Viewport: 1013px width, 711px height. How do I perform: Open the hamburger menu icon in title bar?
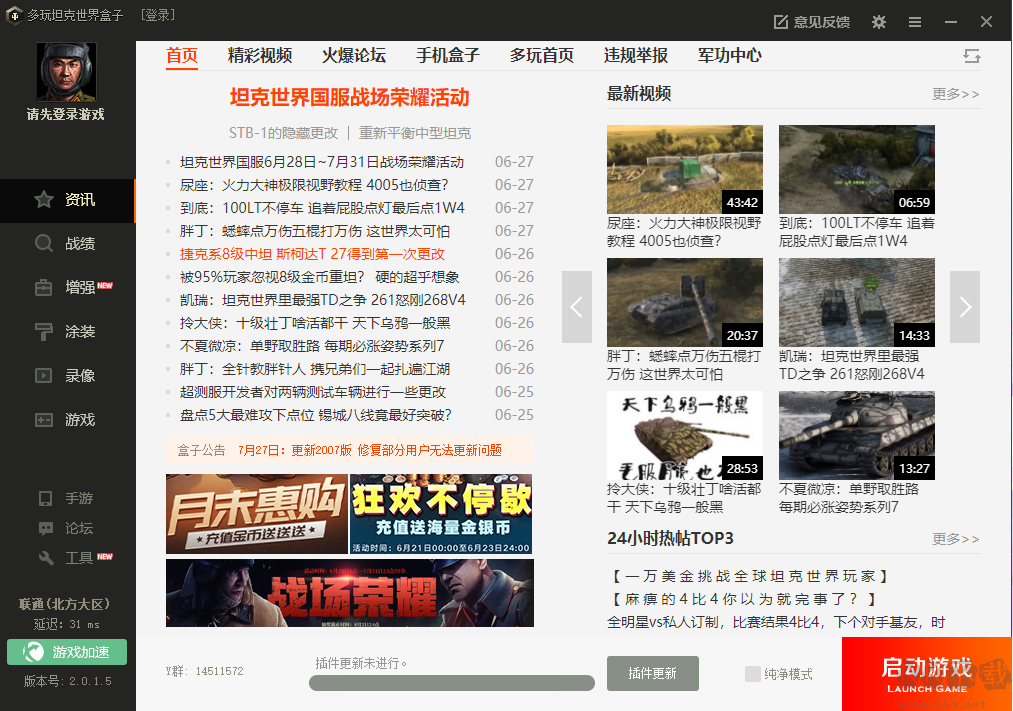point(915,22)
